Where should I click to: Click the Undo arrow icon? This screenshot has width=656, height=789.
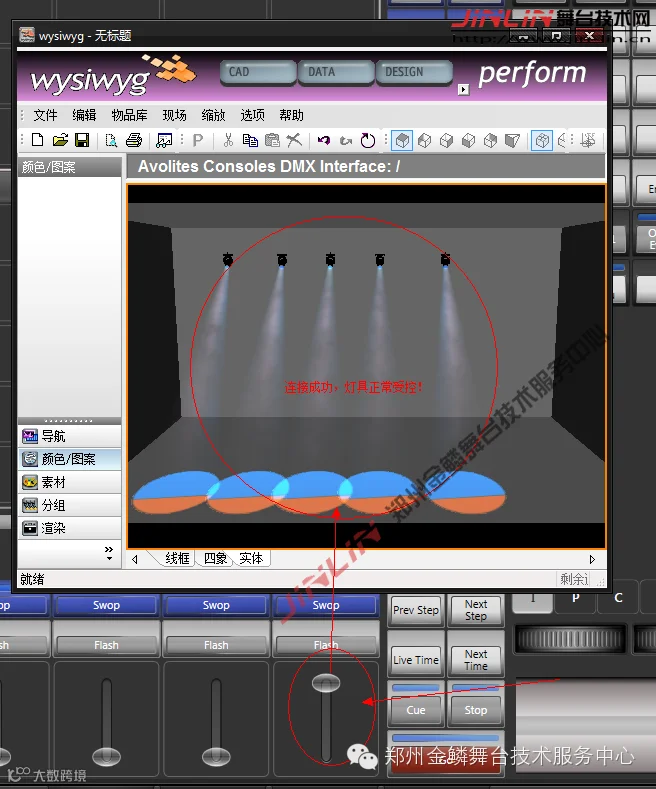(323, 140)
